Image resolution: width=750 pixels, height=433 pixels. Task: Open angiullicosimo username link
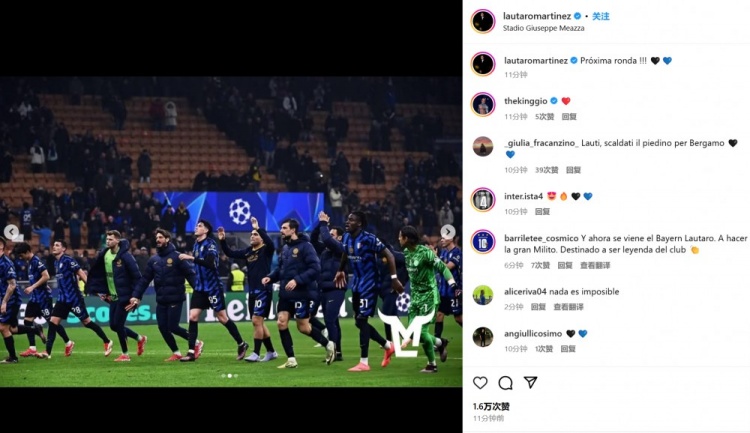pos(533,333)
